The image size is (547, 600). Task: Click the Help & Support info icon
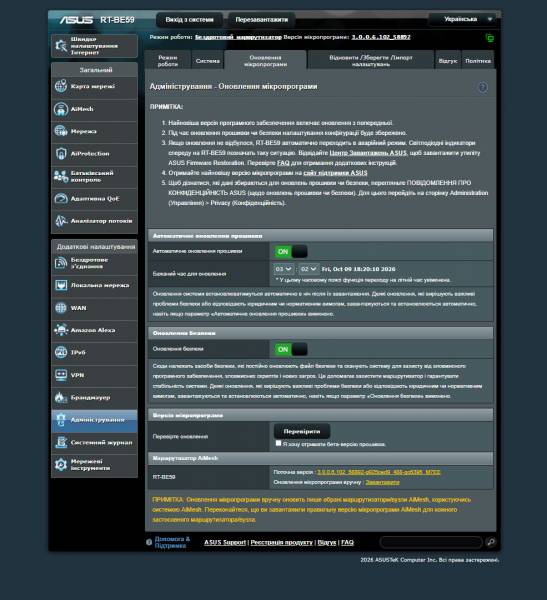point(149,542)
